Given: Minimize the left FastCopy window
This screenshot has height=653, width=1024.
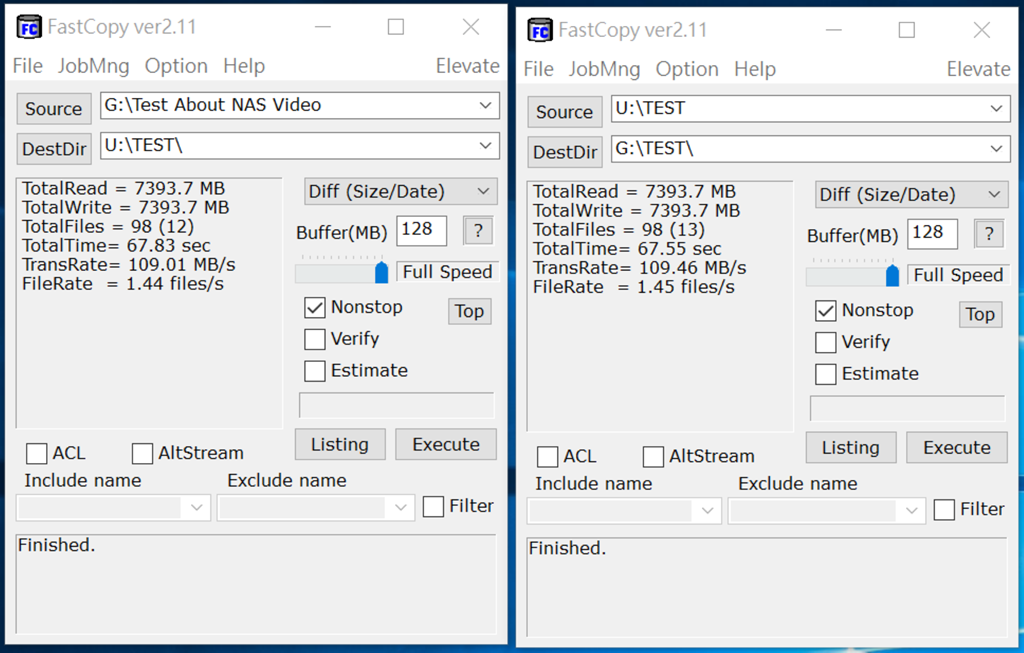Looking at the screenshot, I should coord(323,27).
